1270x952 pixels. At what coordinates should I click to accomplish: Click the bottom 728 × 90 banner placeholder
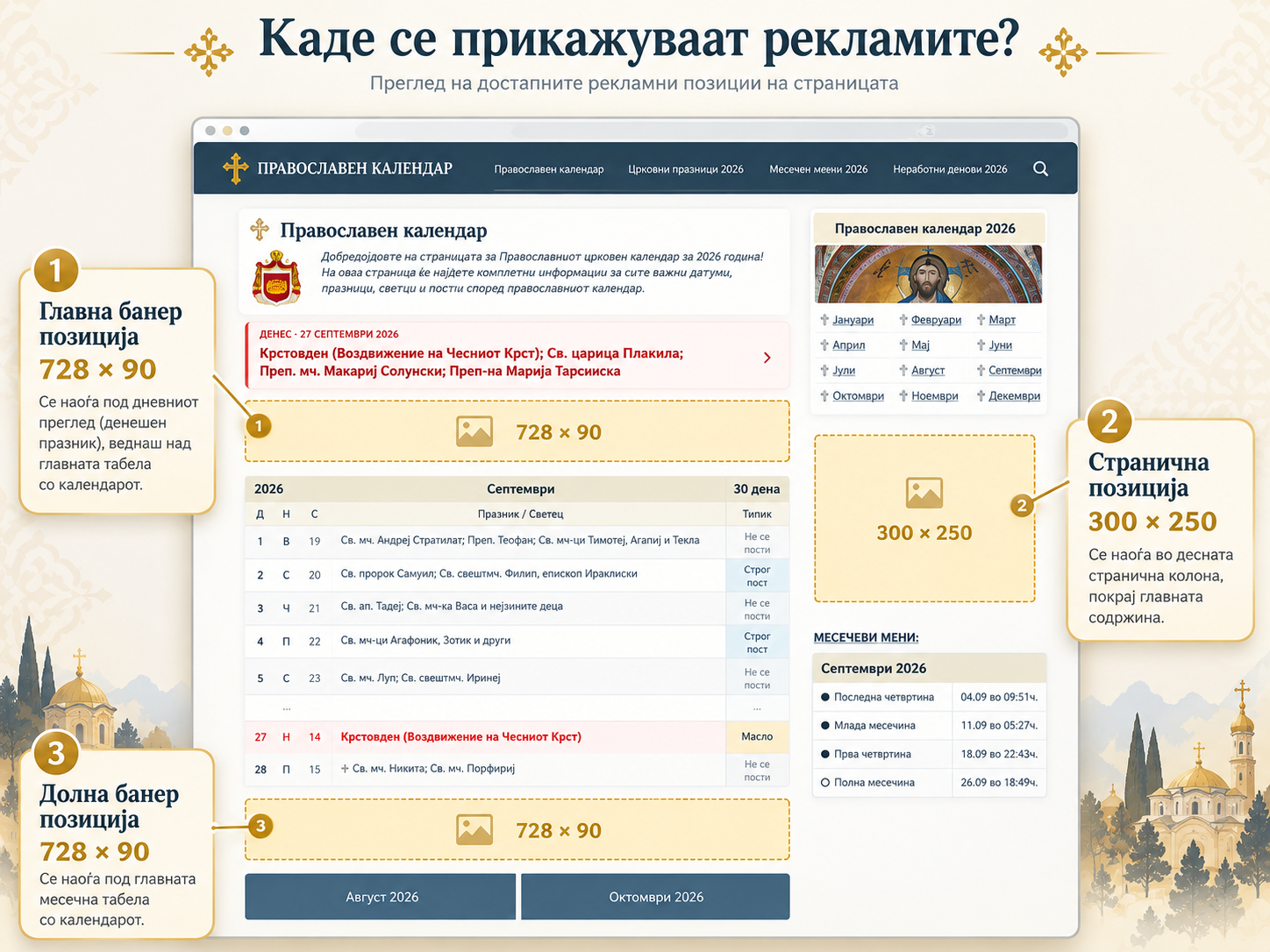click(x=517, y=829)
